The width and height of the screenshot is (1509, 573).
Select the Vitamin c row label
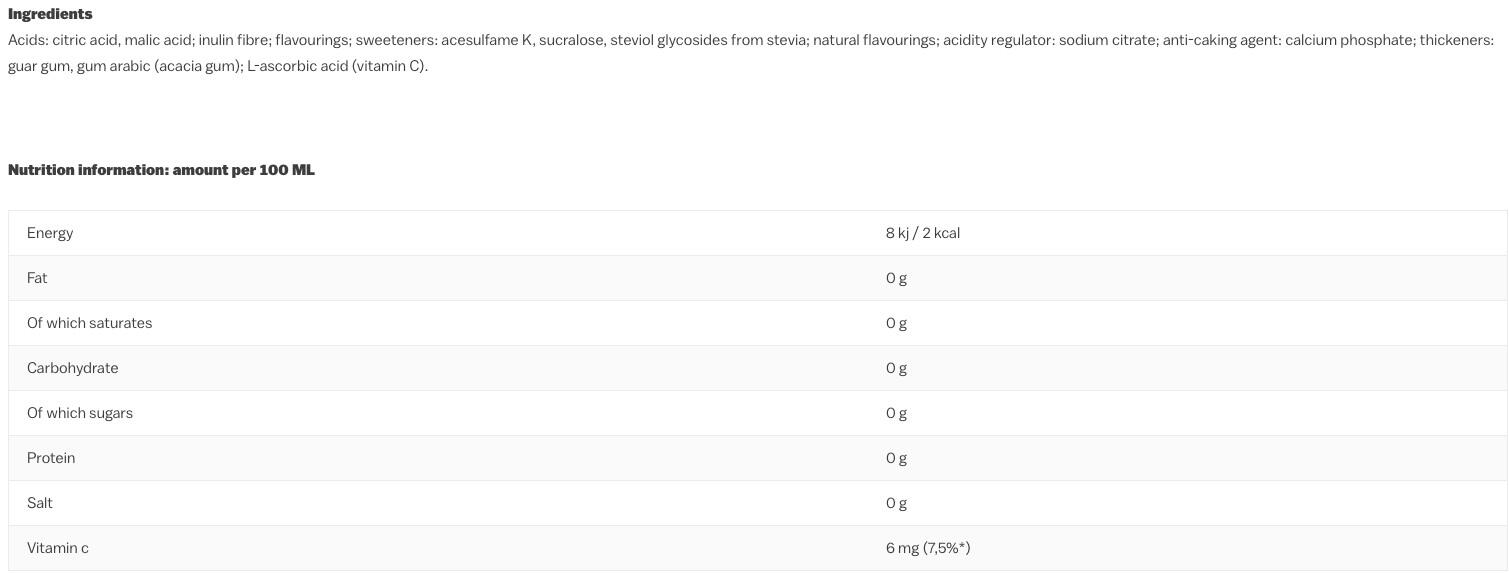[57, 548]
